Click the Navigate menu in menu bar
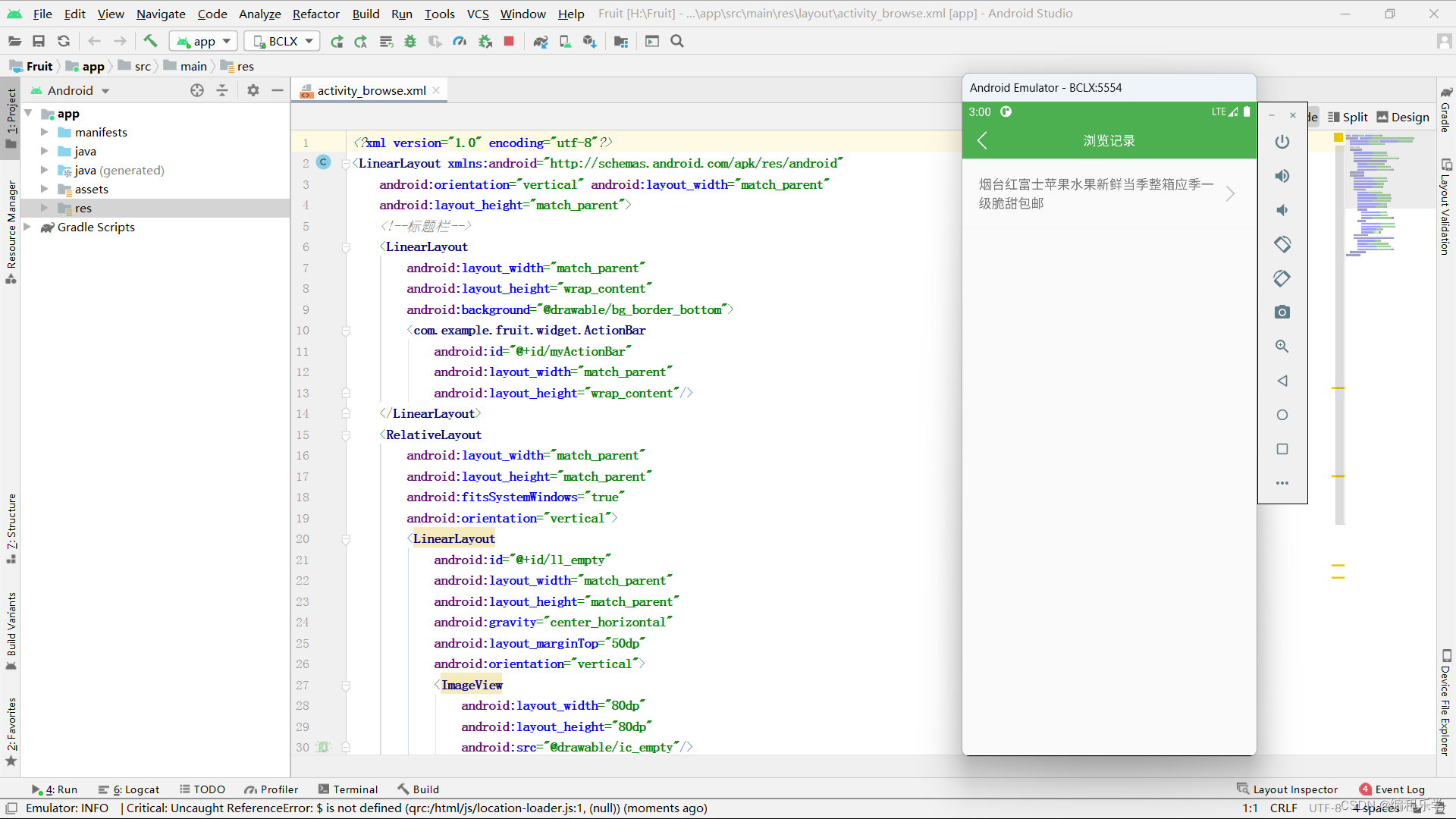Screen dimensions: 1456x819 tap(161, 13)
